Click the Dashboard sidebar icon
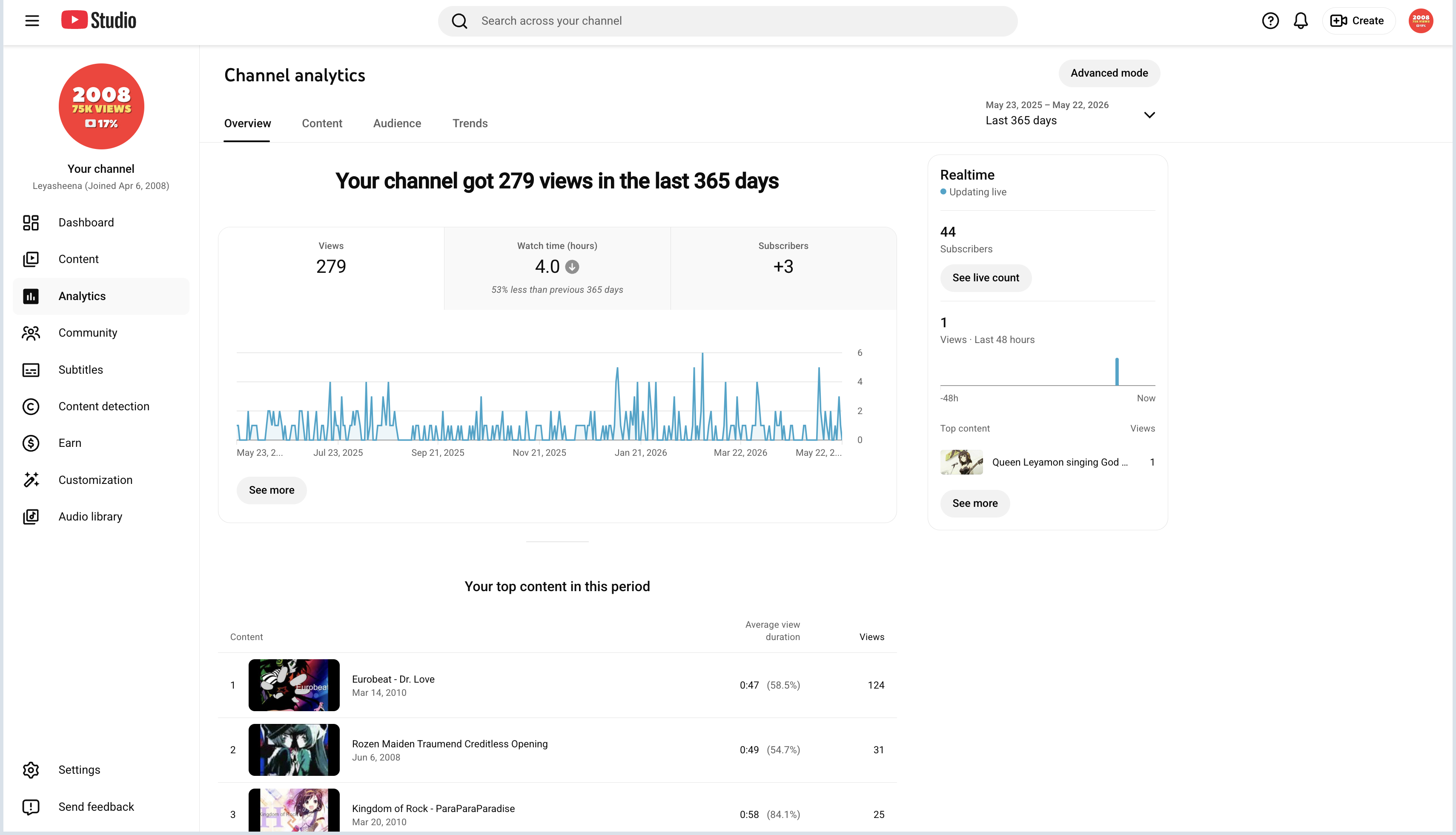This screenshot has height=835, width=1456. tap(31, 223)
